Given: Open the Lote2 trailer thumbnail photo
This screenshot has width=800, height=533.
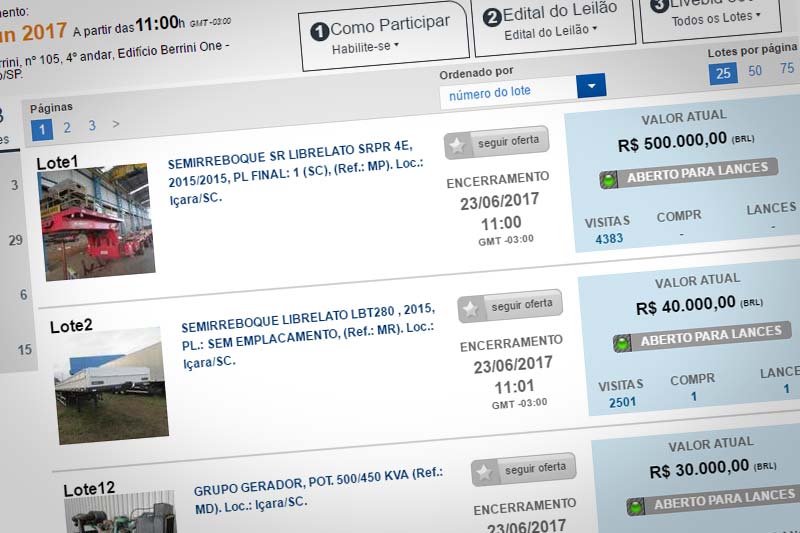Looking at the screenshot, I should pos(109,384).
